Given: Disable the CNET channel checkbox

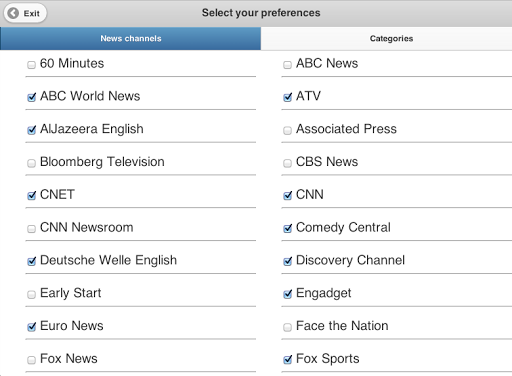Looking at the screenshot, I should pyautogui.click(x=31, y=195).
